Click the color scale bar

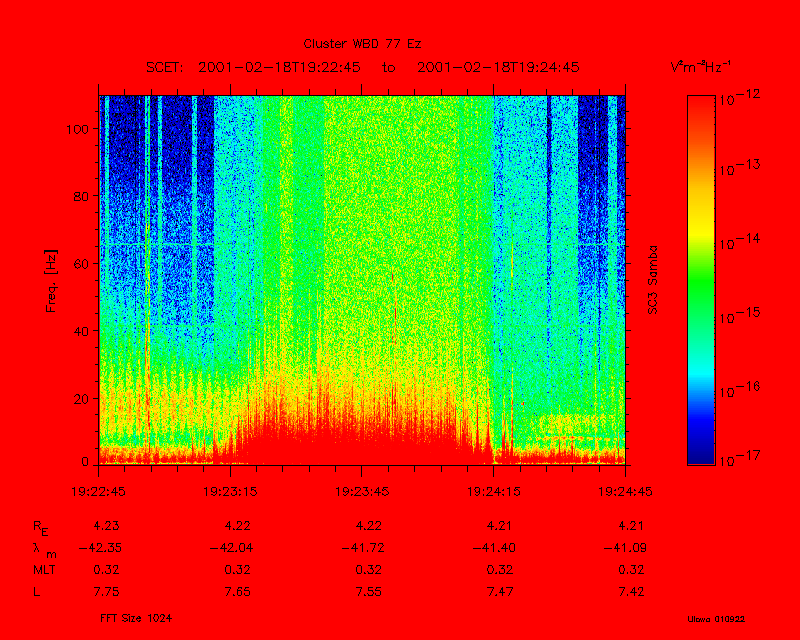tap(701, 279)
